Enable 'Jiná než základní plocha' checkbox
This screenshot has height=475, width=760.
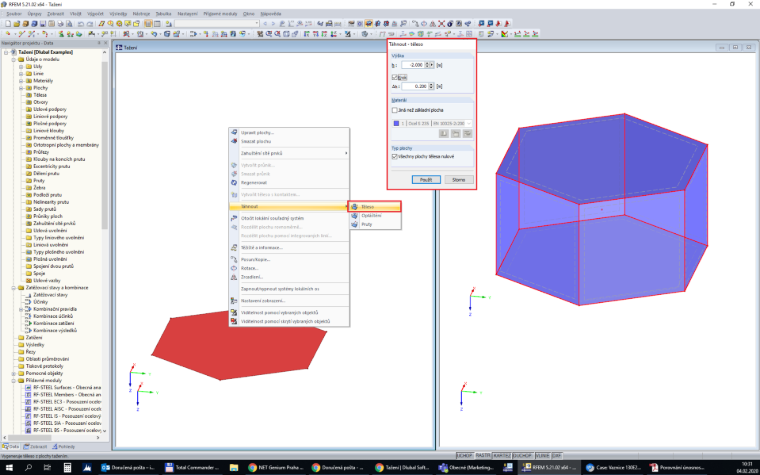point(395,111)
